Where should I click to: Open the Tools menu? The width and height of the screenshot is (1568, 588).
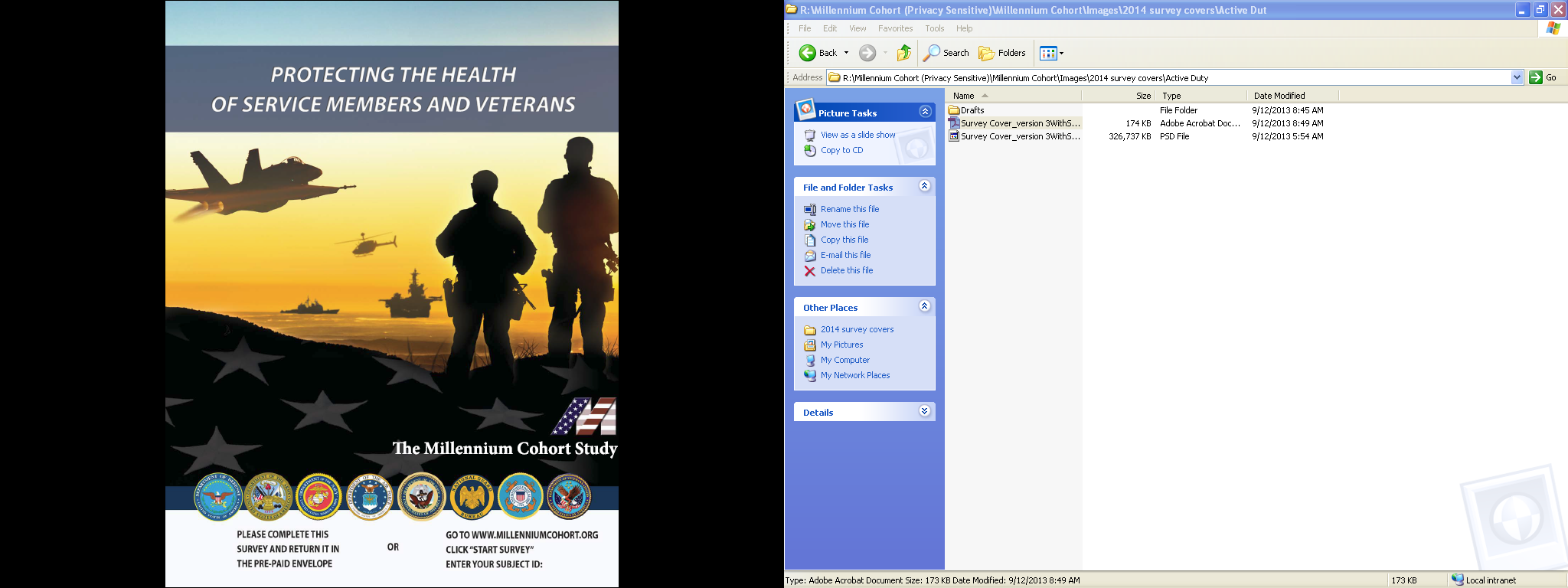(934, 28)
